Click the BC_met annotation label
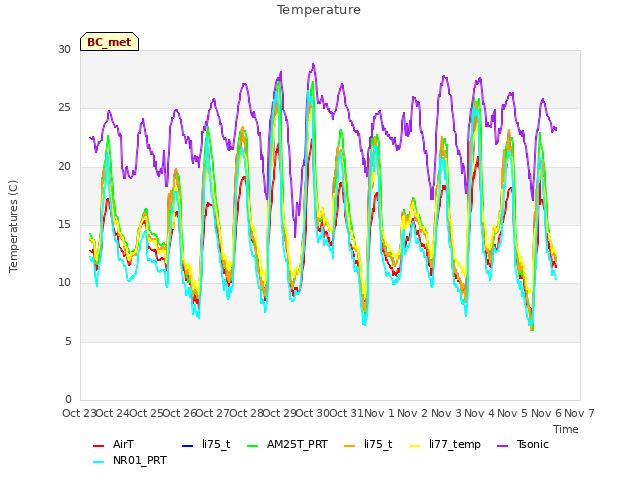 tap(109, 42)
